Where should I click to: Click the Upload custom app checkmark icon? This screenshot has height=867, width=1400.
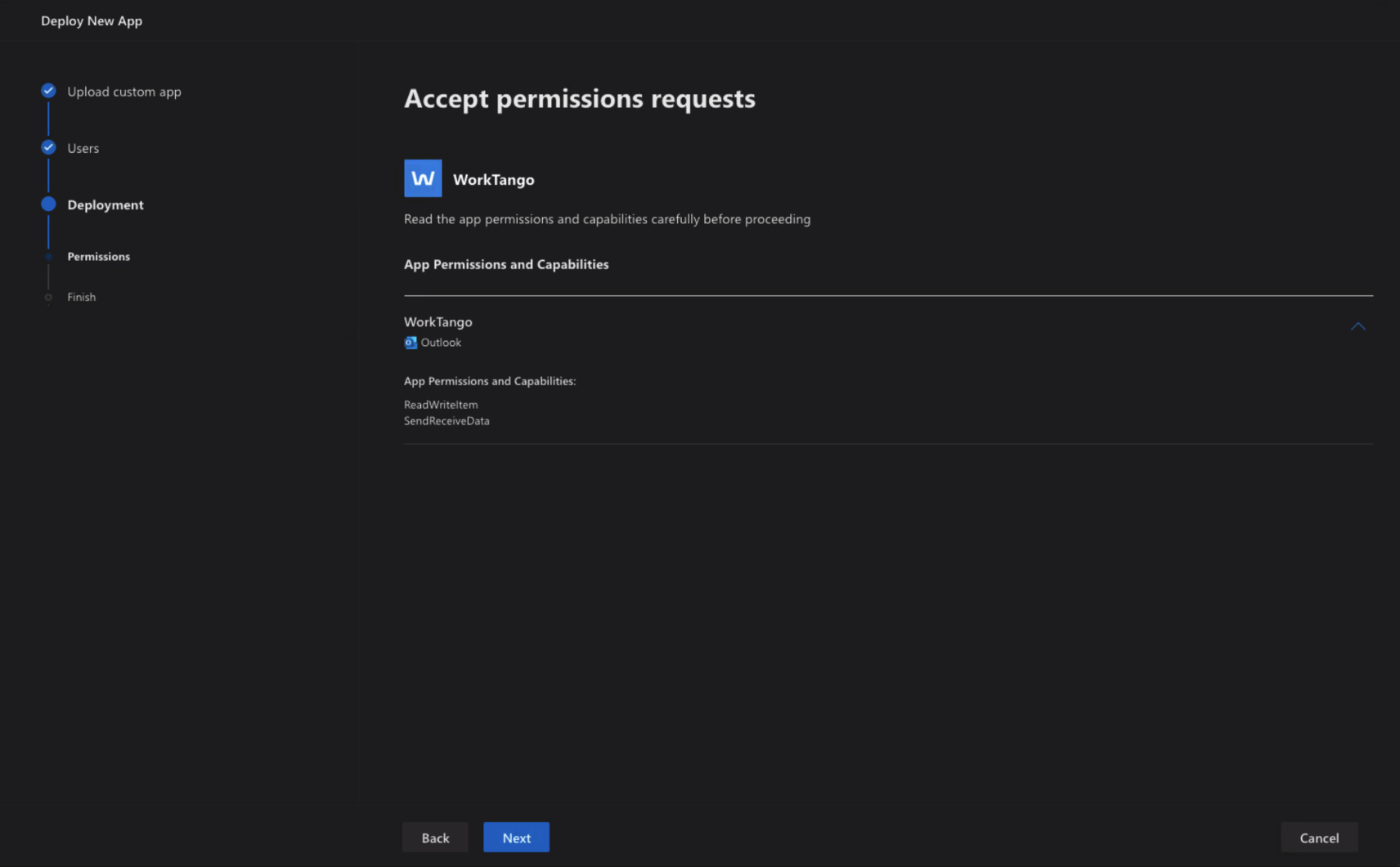48,91
